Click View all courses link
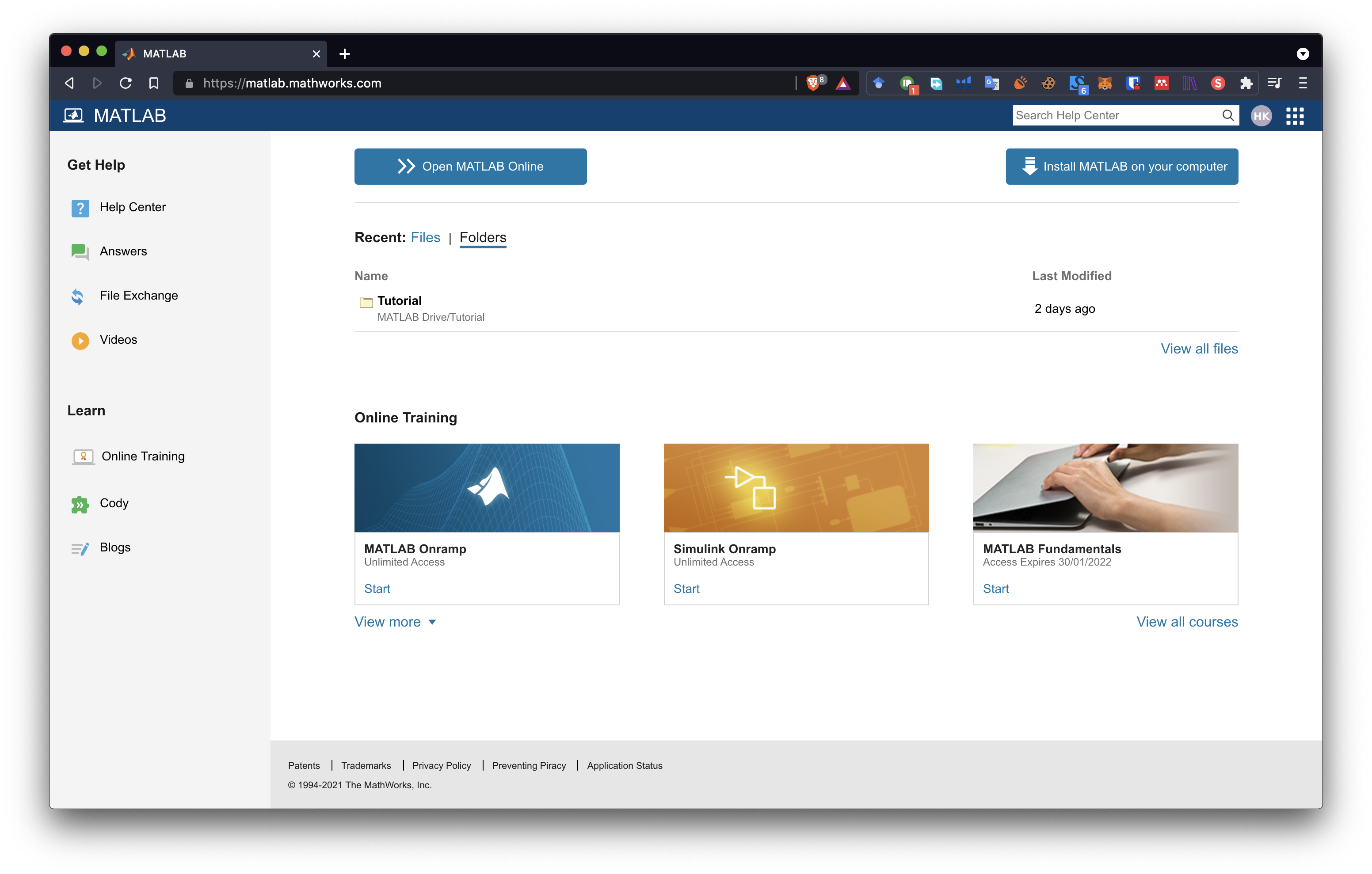This screenshot has width=1372, height=874. click(1187, 622)
